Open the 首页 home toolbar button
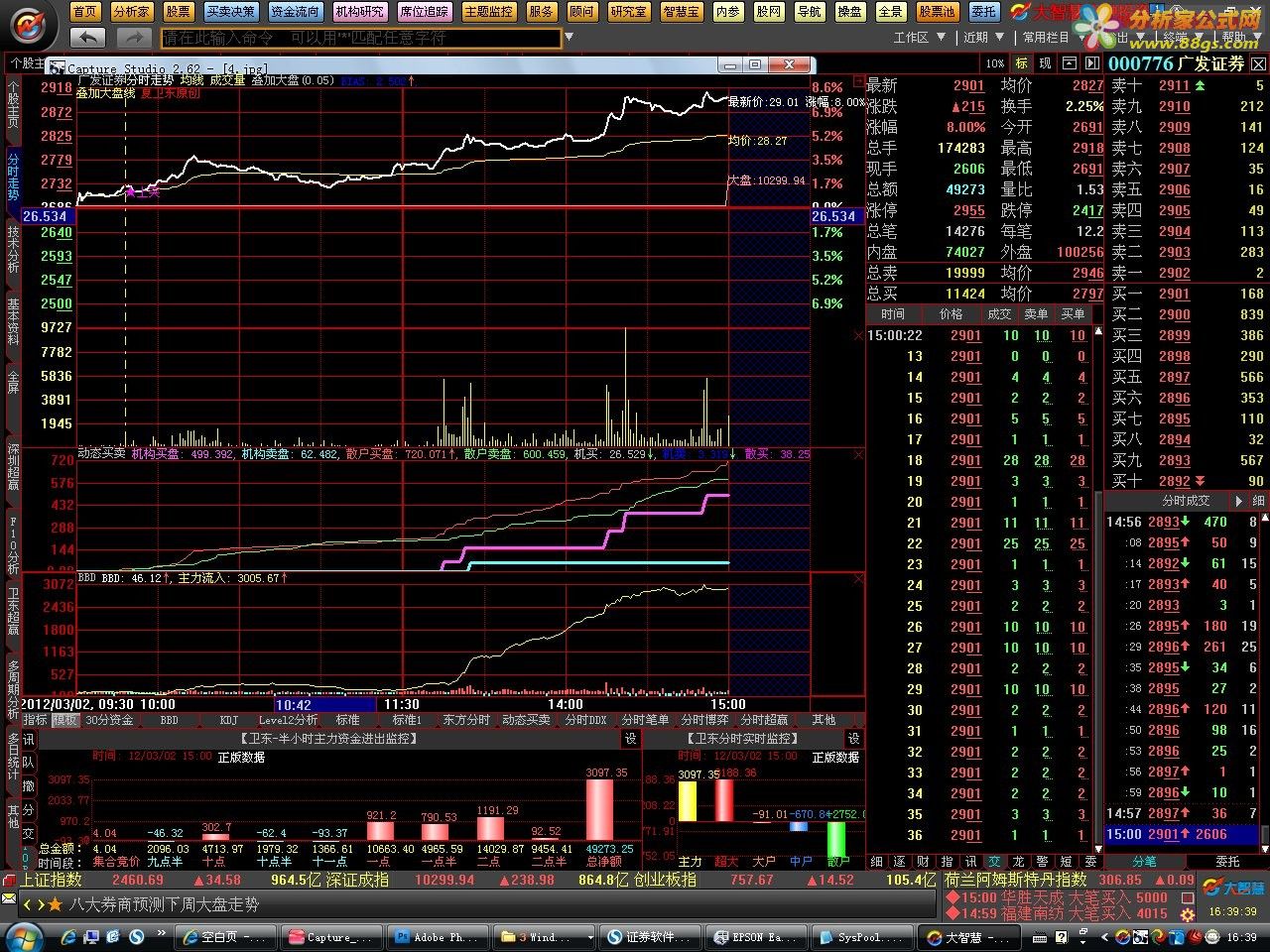The image size is (1270, 952). 86,12
